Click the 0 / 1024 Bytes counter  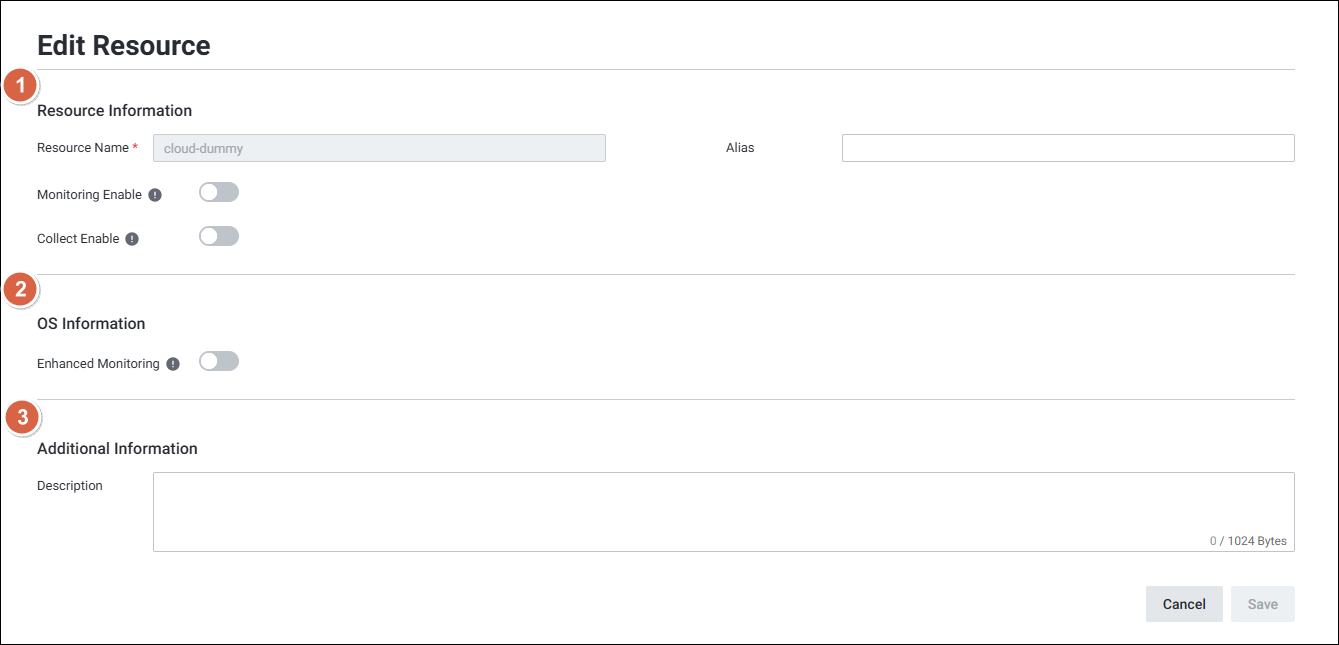point(1247,541)
